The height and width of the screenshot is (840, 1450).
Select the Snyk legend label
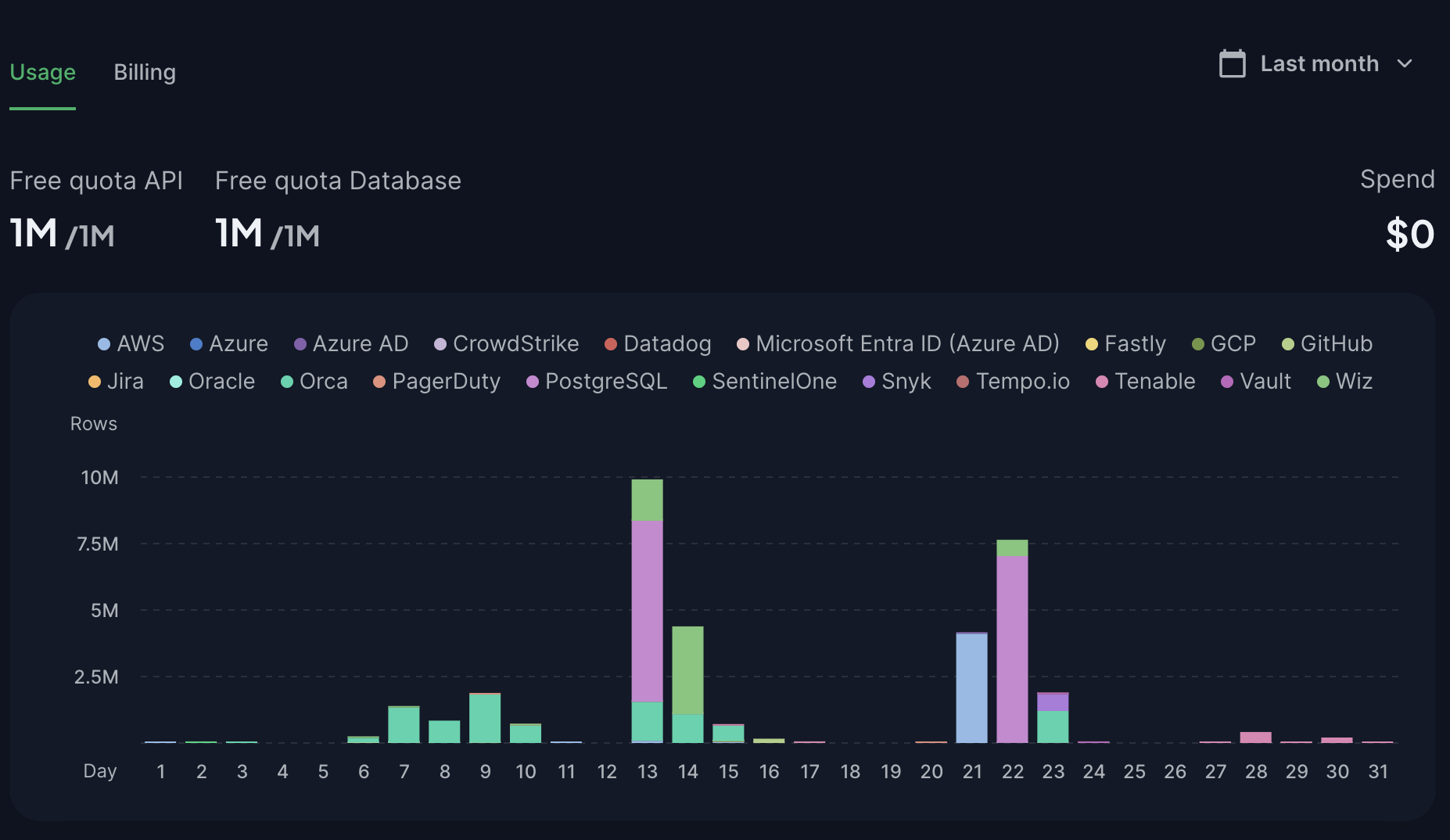[x=906, y=382]
